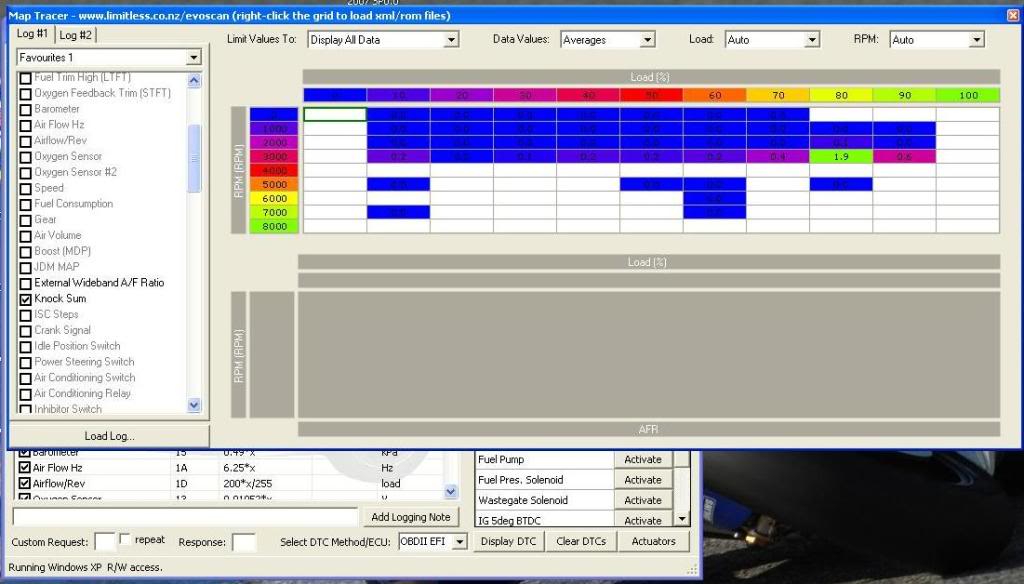This screenshot has width=1024, height=584.
Task: Click the highlighted top-left grid cell
Action: [335, 115]
